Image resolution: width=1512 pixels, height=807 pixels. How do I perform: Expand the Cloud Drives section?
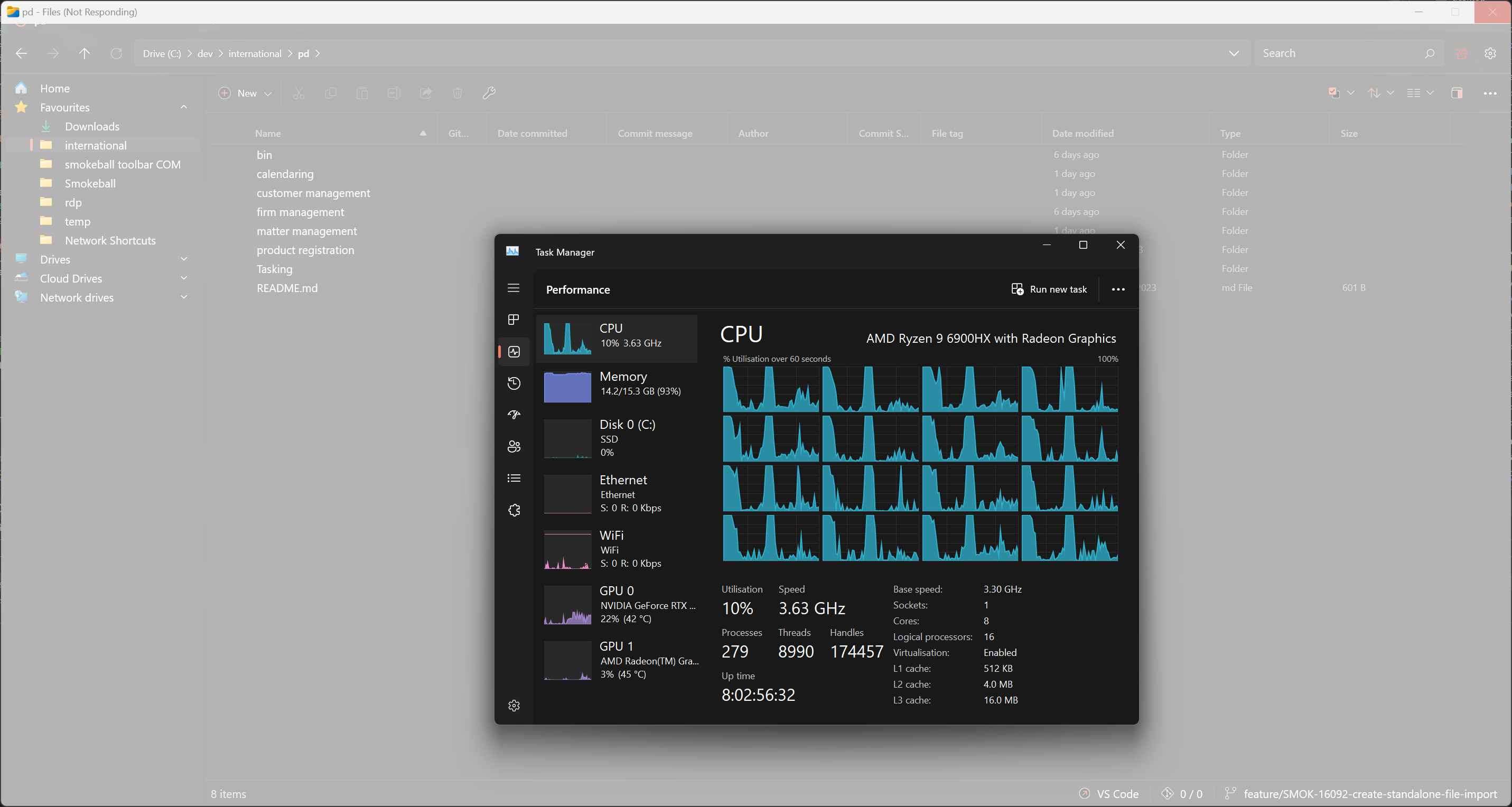click(184, 278)
